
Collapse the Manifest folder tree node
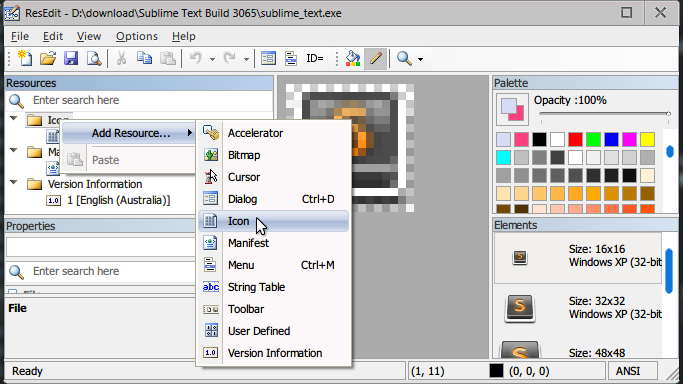pos(14,151)
